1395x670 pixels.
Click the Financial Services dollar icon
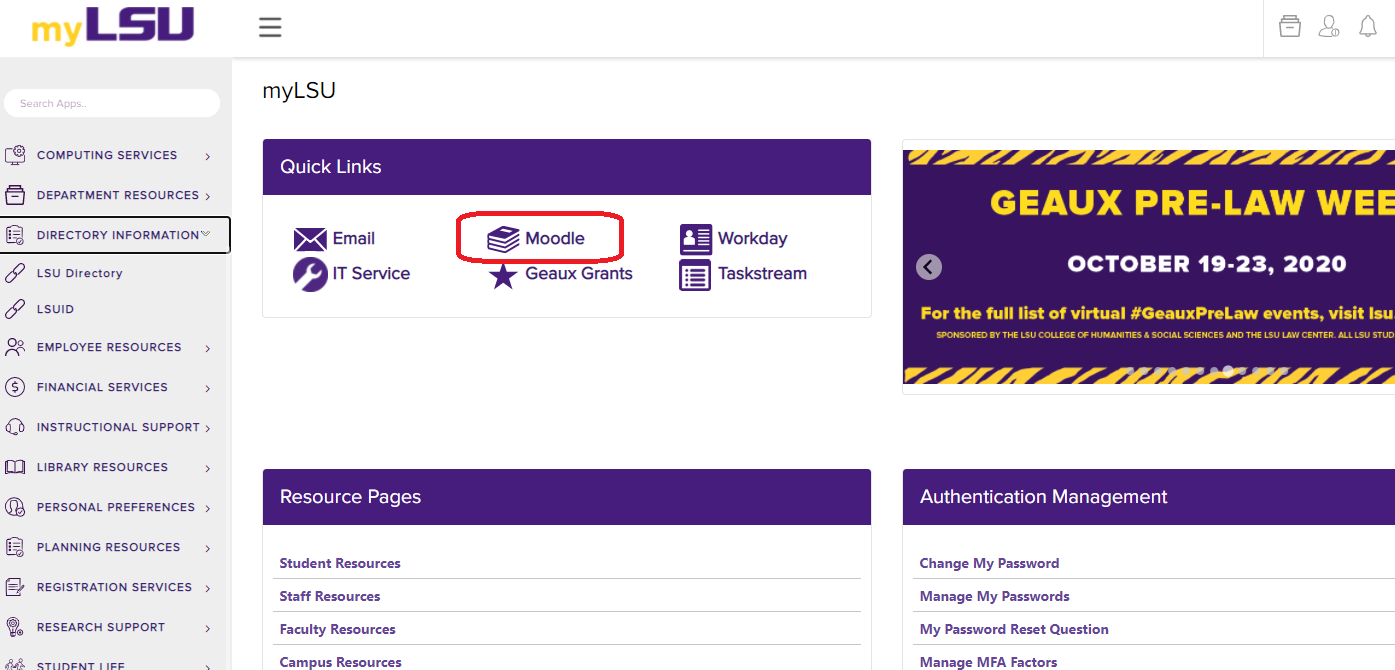tap(15, 387)
